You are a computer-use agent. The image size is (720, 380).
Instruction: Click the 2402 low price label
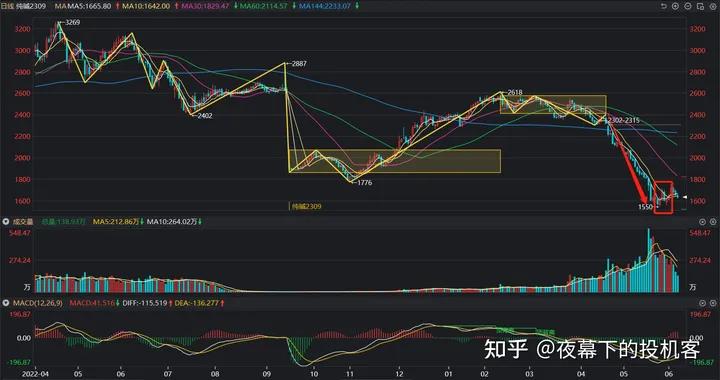click(205, 116)
